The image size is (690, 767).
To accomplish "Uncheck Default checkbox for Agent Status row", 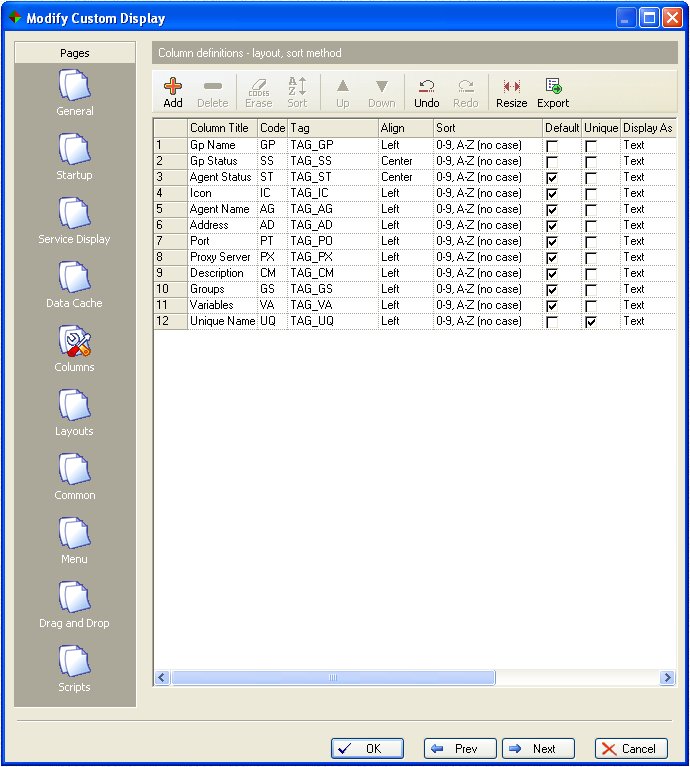I will point(553,178).
